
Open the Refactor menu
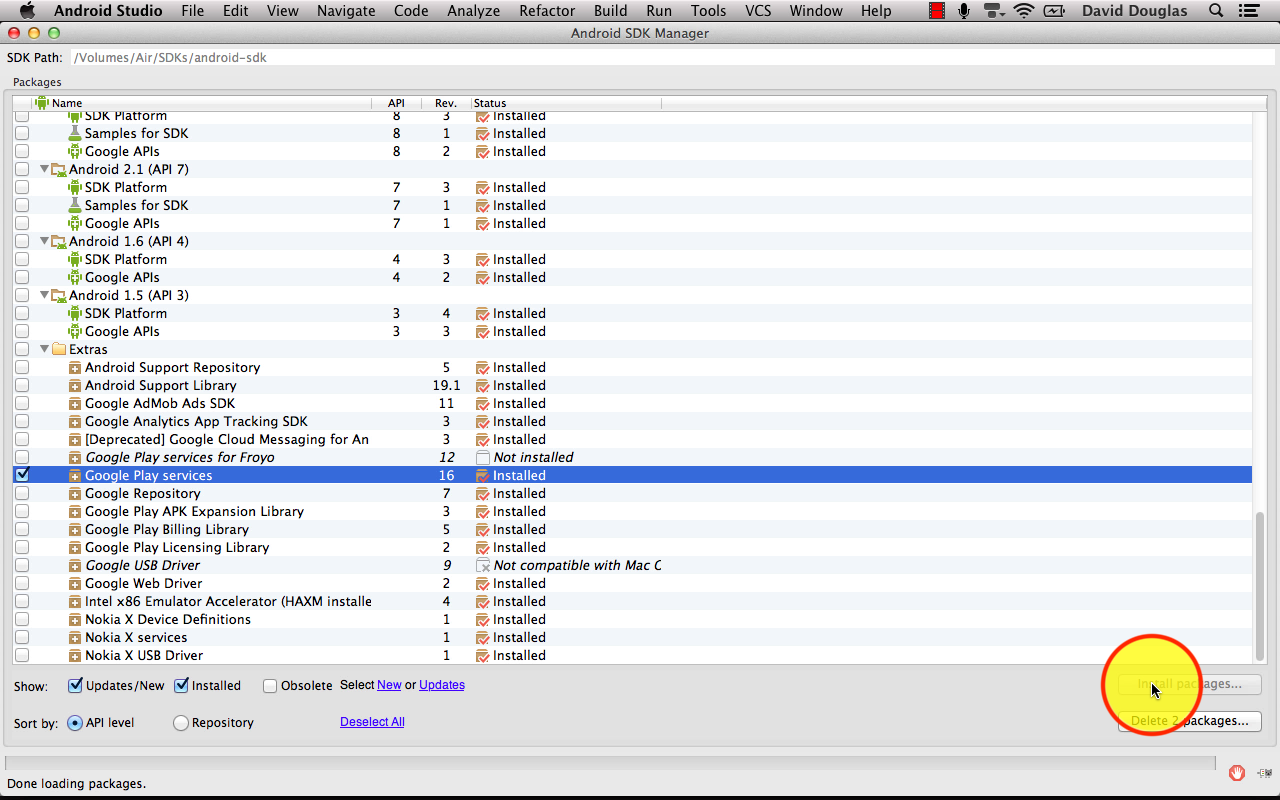pyautogui.click(x=547, y=11)
